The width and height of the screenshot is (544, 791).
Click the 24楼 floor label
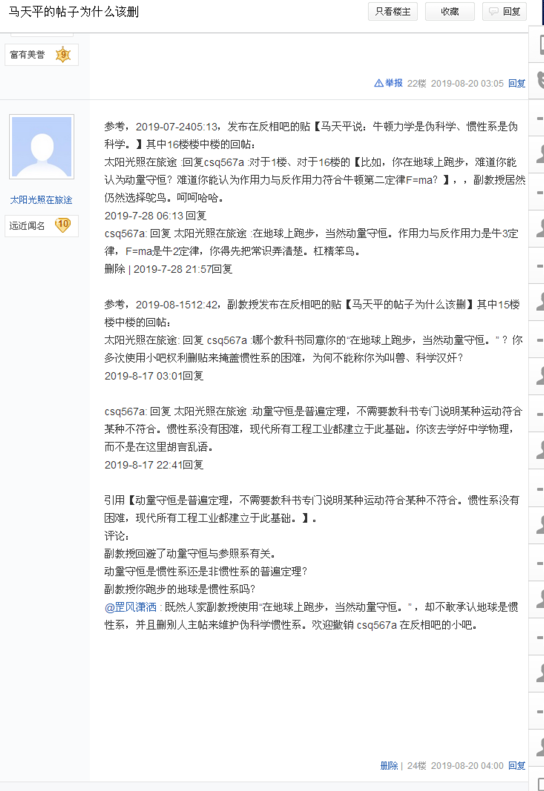[416, 766]
